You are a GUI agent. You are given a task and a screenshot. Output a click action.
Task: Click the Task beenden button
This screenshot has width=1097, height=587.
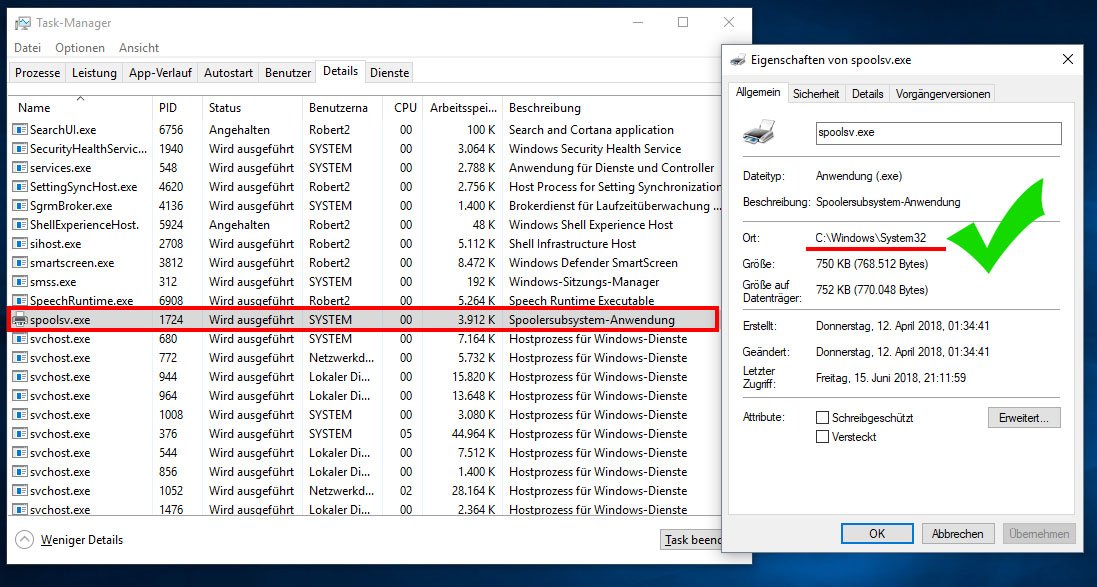click(x=693, y=539)
